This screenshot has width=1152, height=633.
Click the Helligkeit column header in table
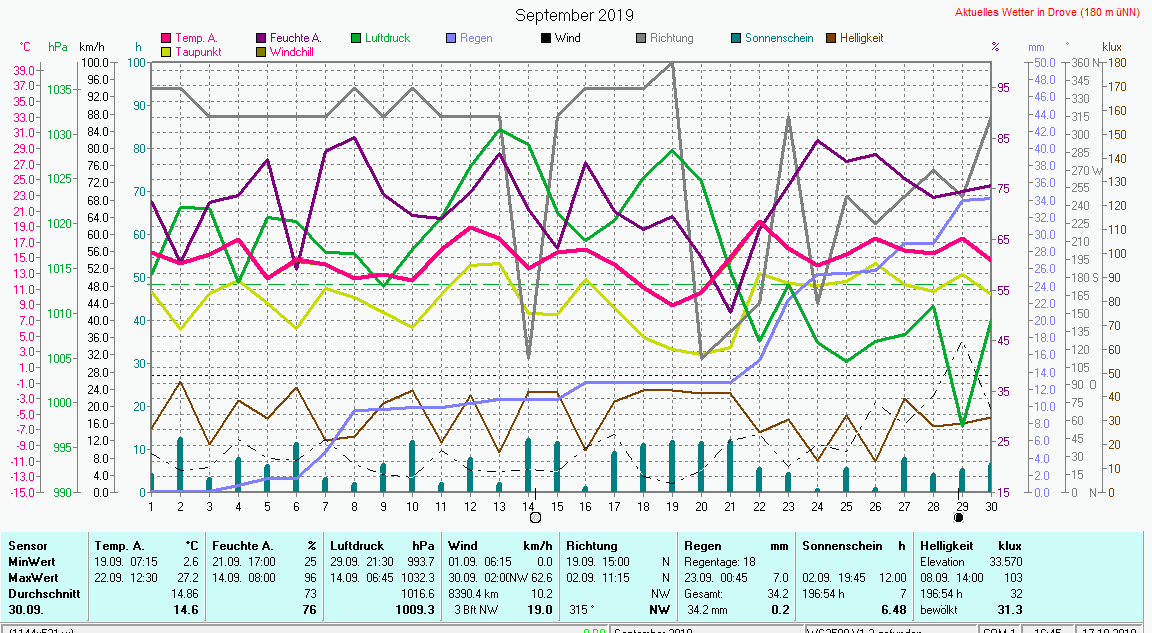click(x=948, y=546)
